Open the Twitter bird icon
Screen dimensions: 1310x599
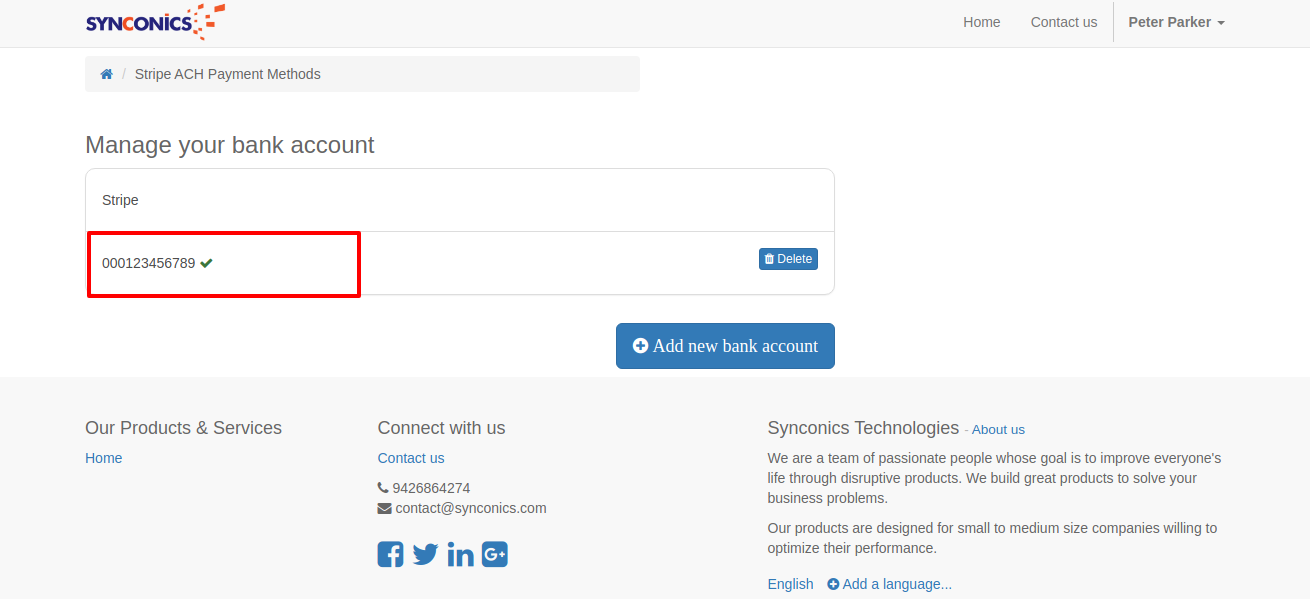click(425, 554)
